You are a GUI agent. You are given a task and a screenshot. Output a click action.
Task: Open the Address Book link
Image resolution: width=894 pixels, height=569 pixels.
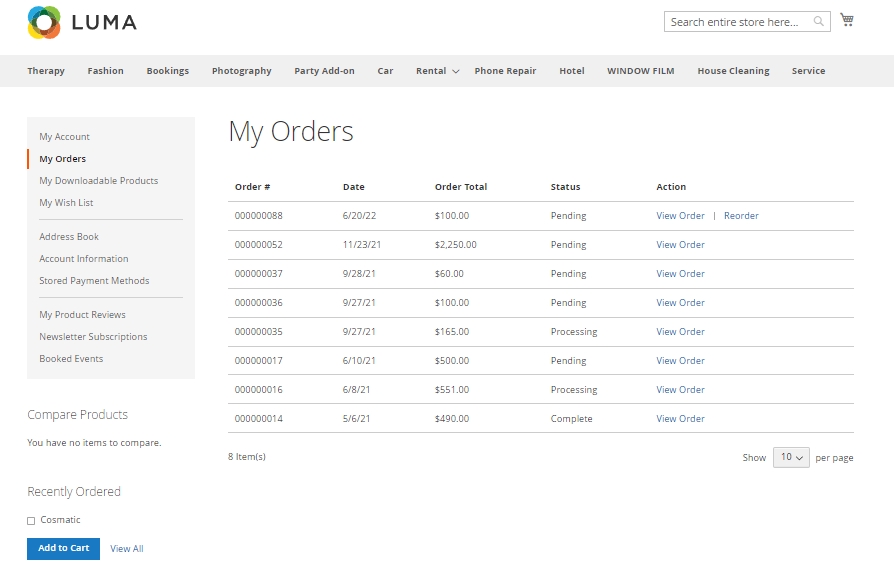[x=69, y=237]
